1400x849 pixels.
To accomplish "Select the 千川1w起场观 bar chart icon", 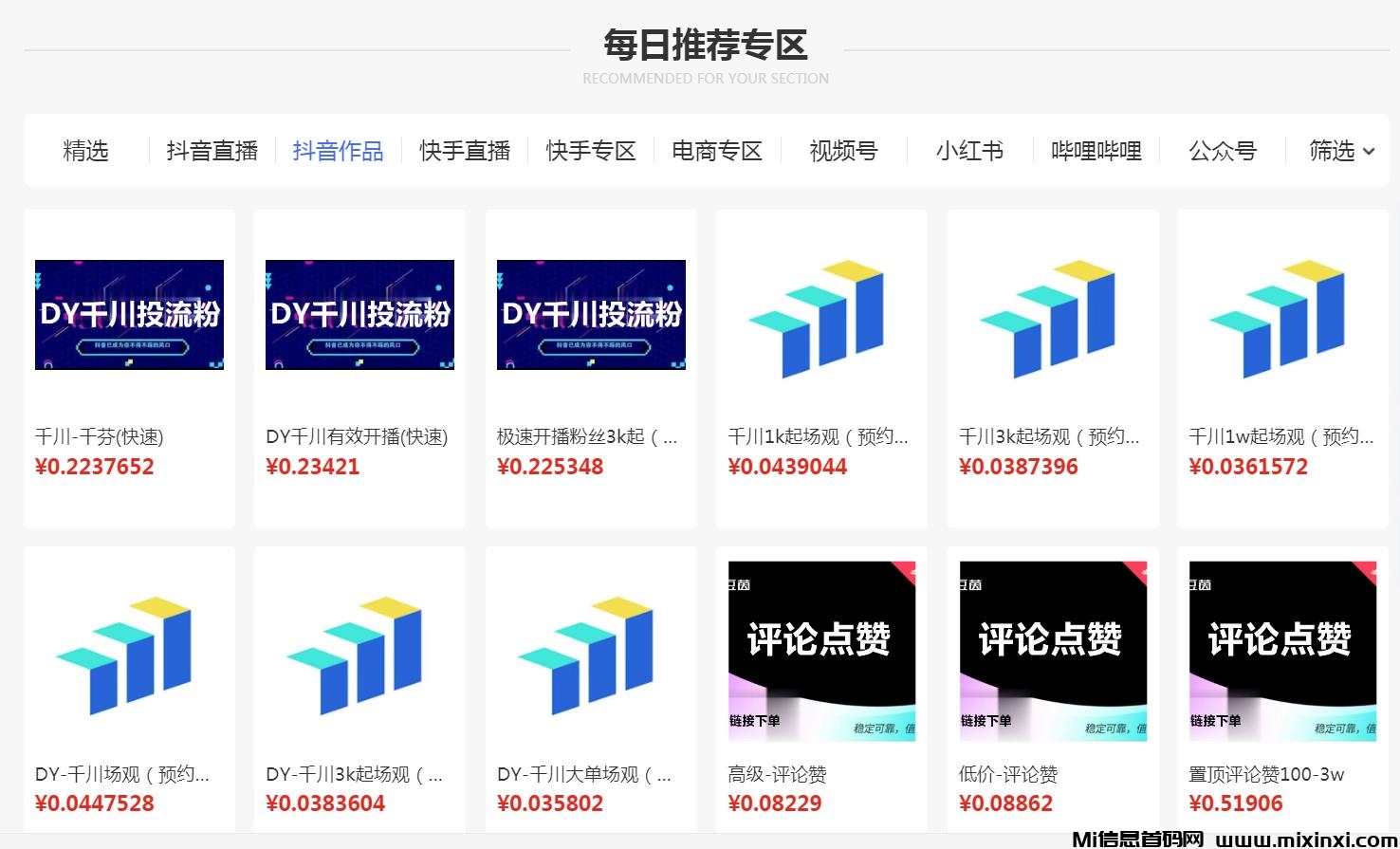I will [x=1281, y=319].
